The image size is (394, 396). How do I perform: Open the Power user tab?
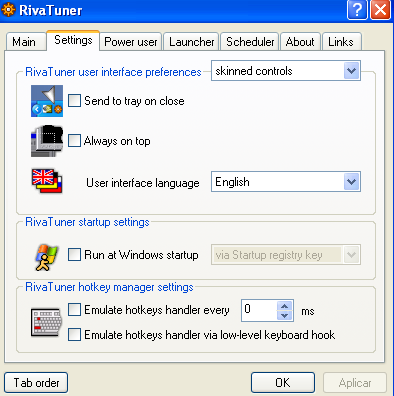[131, 42]
